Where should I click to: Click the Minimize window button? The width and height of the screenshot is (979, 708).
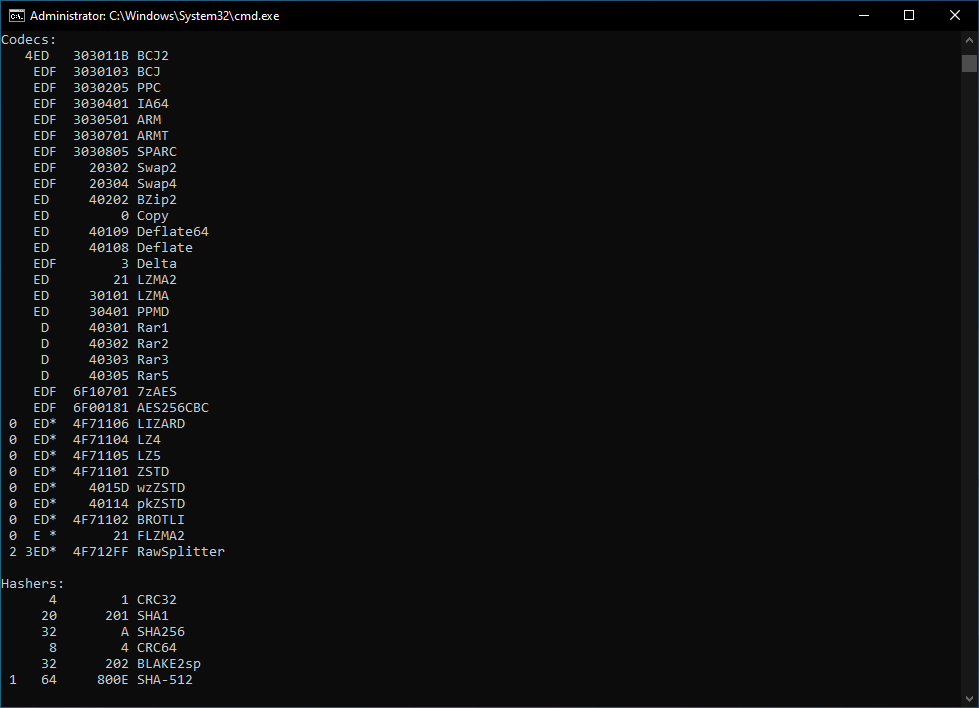tap(864, 15)
